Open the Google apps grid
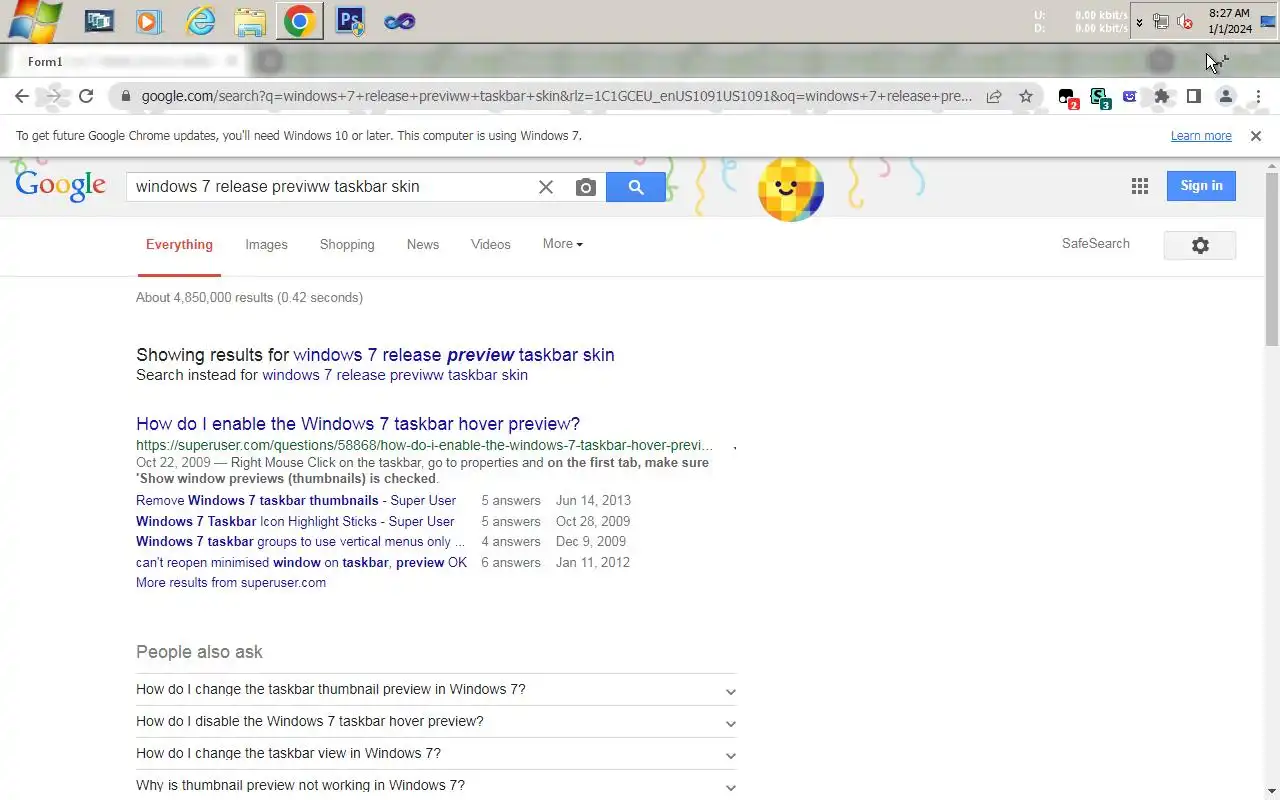Viewport: 1280px width, 800px height. coord(1139,186)
